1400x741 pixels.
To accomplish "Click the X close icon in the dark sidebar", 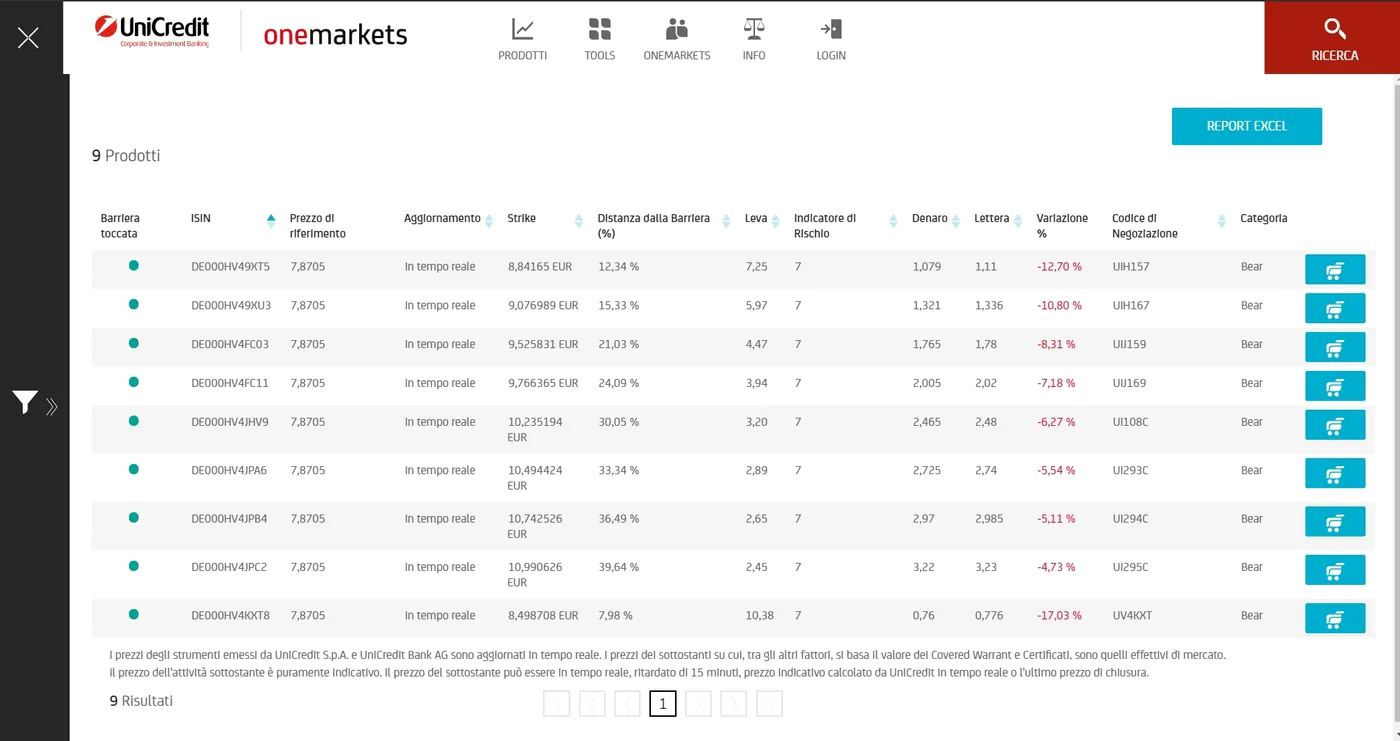I will point(28,38).
